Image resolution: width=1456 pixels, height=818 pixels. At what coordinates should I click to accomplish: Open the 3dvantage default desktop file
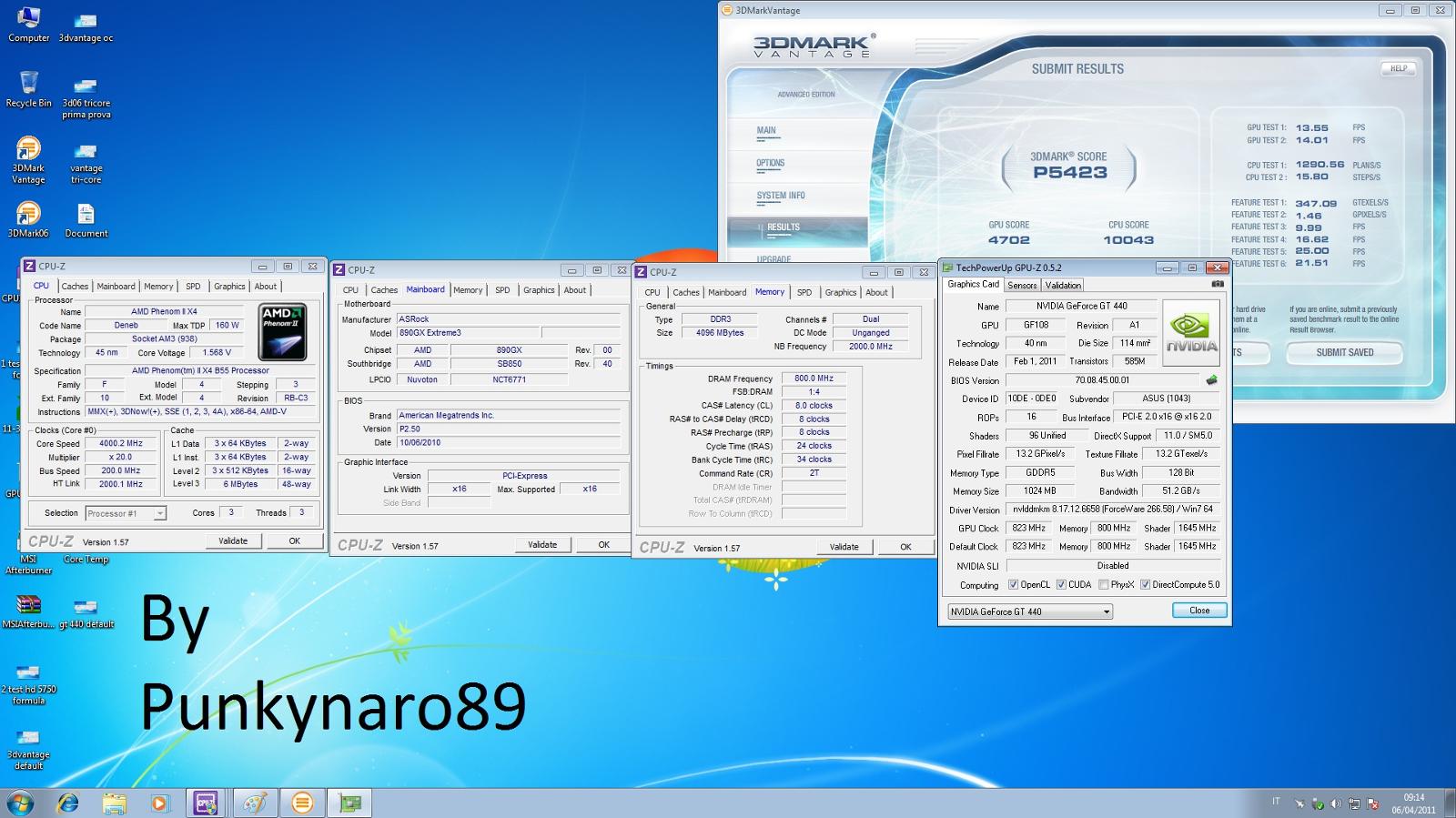click(28, 749)
